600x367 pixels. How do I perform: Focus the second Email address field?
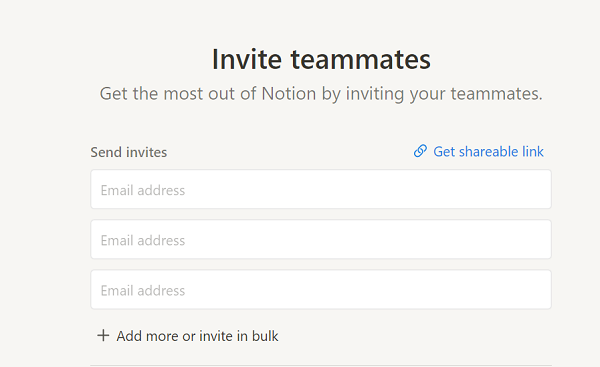pyautogui.click(x=321, y=240)
